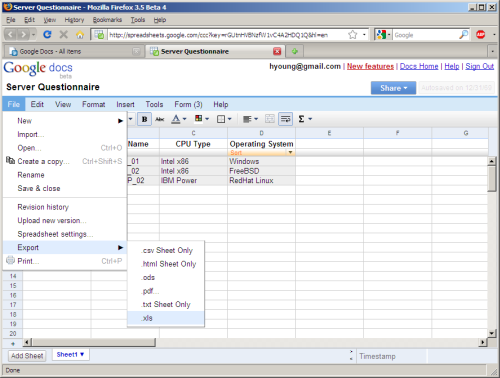This screenshot has height=378, width=500.
Task: Open Firefox Bookmarks menu
Action: 107,20
